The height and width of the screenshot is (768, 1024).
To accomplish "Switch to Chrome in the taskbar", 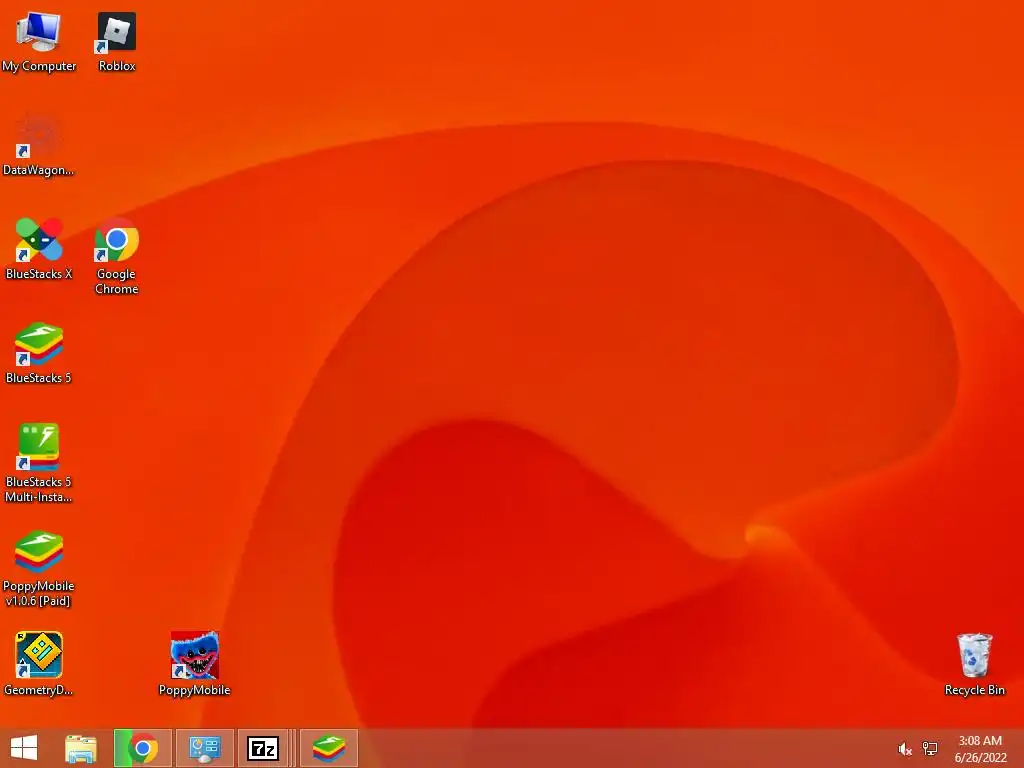I will 143,748.
